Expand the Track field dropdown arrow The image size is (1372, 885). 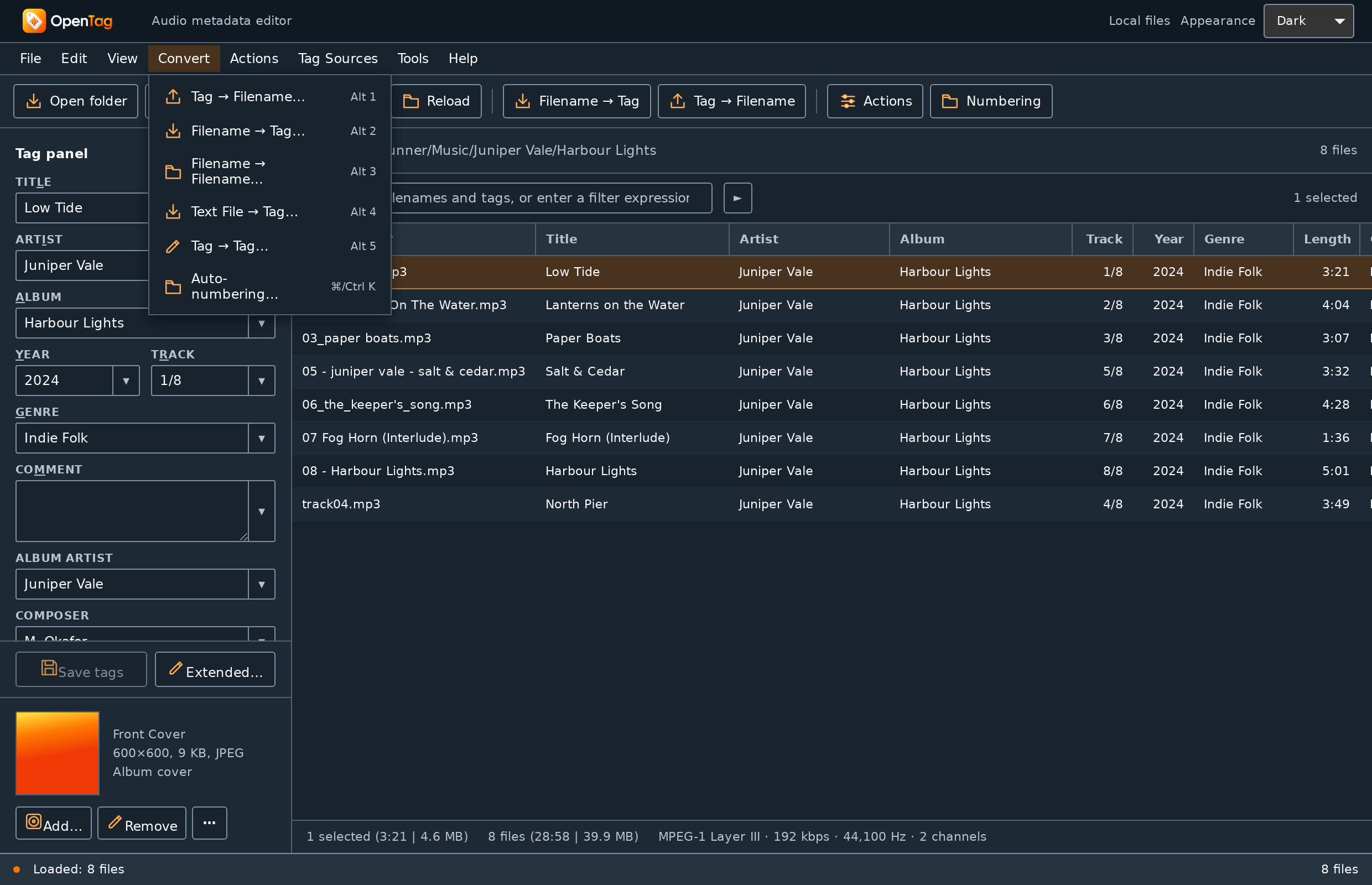262,381
